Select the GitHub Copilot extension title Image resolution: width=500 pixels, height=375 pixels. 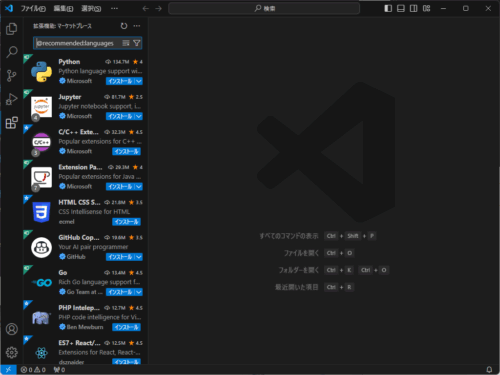click(x=79, y=237)
